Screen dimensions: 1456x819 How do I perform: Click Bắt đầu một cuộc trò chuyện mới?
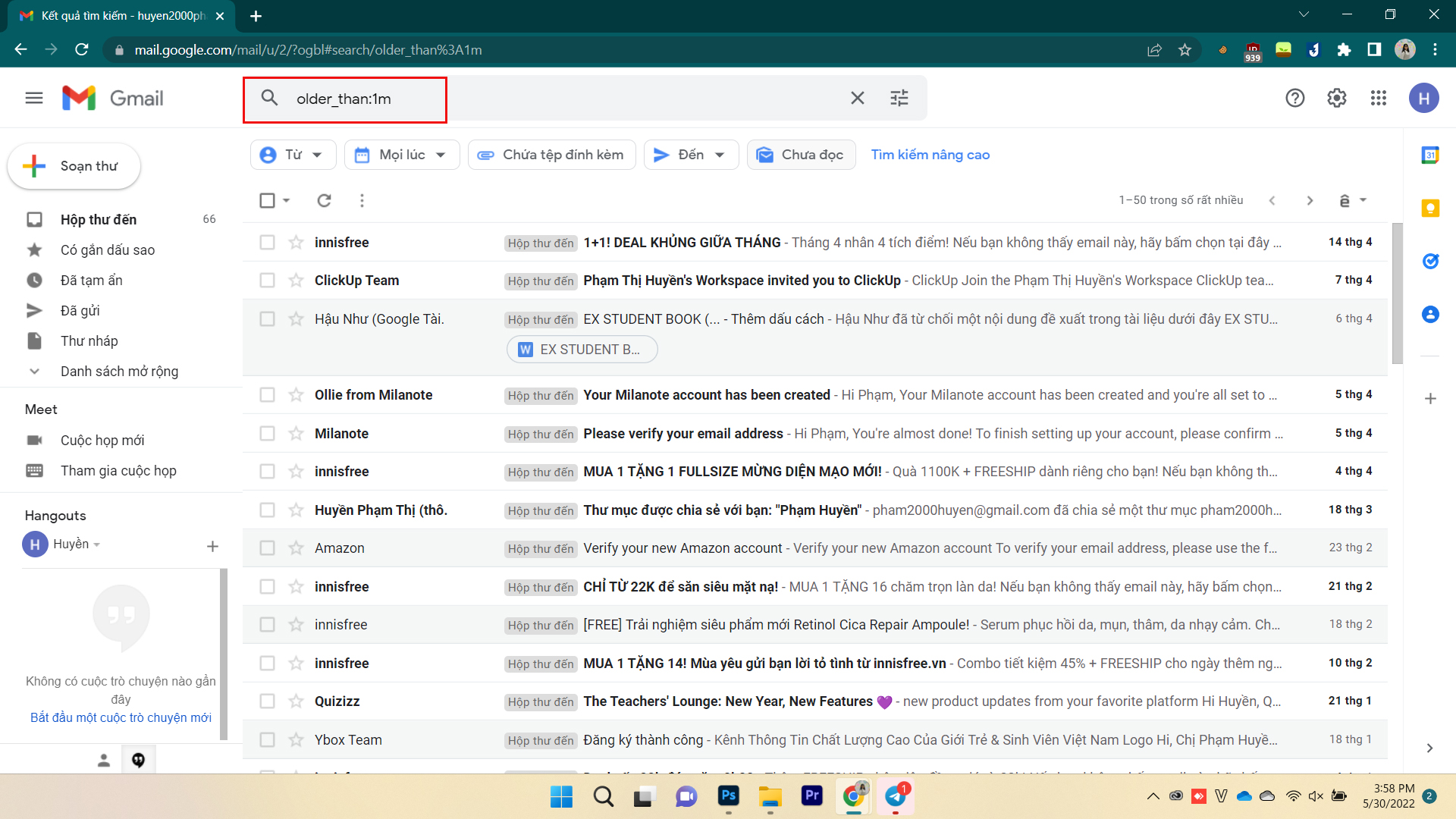(121, 717)
